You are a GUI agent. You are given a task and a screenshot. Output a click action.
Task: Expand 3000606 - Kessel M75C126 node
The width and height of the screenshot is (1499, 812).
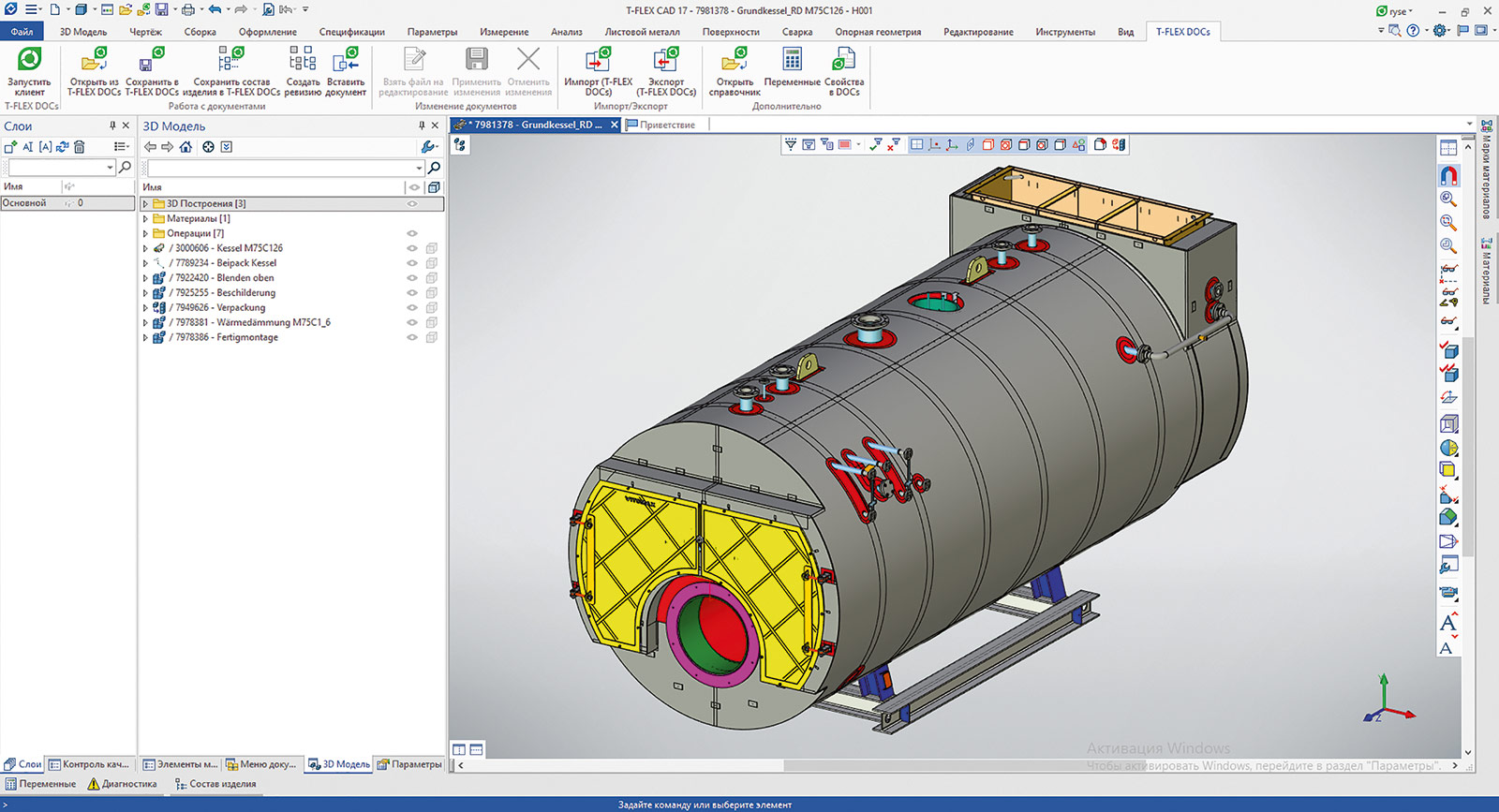145,248
